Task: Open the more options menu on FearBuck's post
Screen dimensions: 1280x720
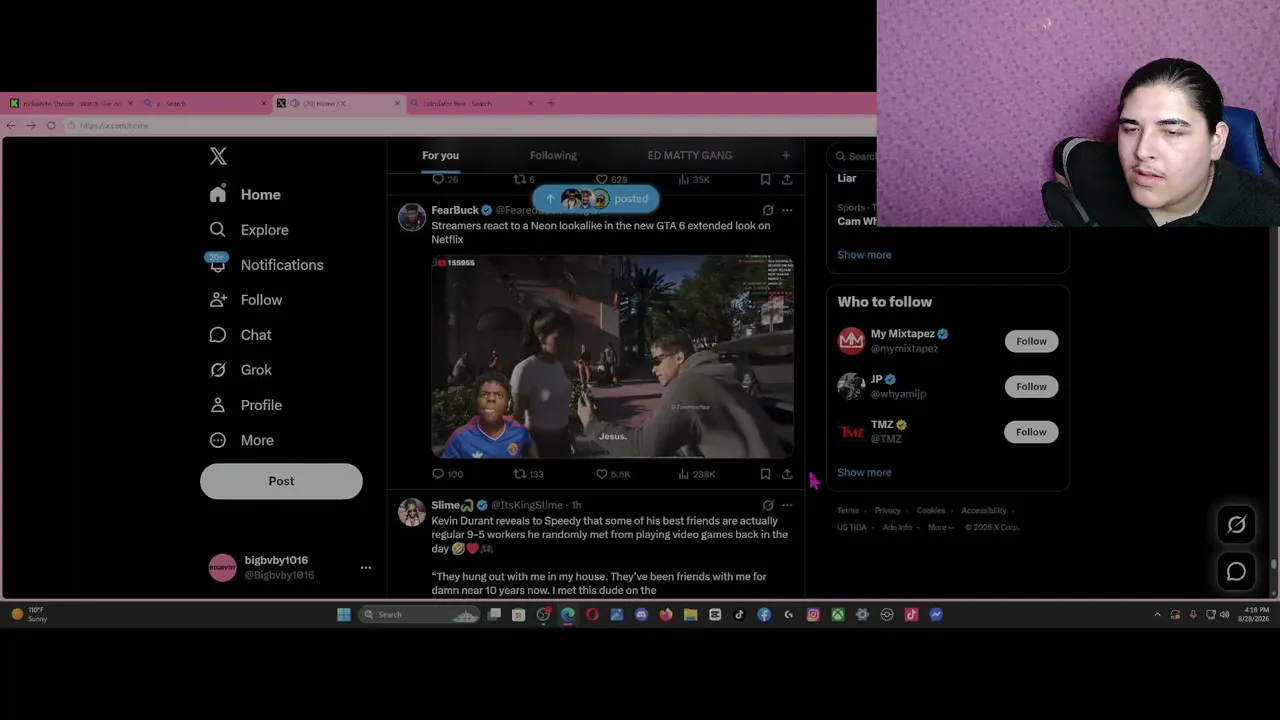Action: [787, 210]
